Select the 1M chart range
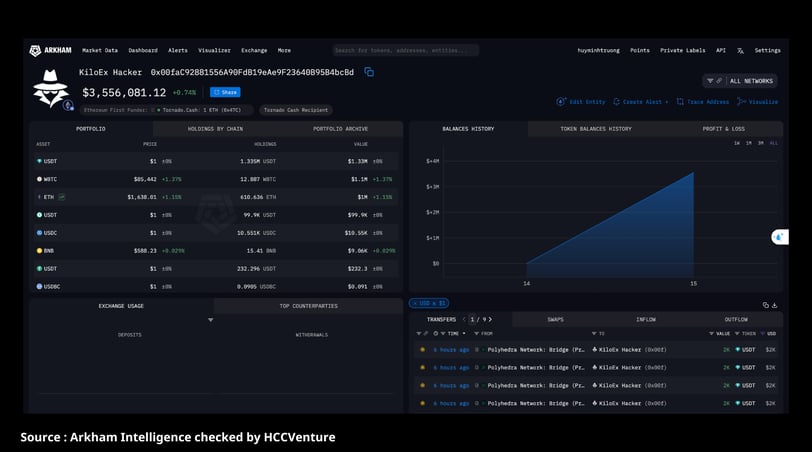812x452 pixels. (x=748, y=143)
